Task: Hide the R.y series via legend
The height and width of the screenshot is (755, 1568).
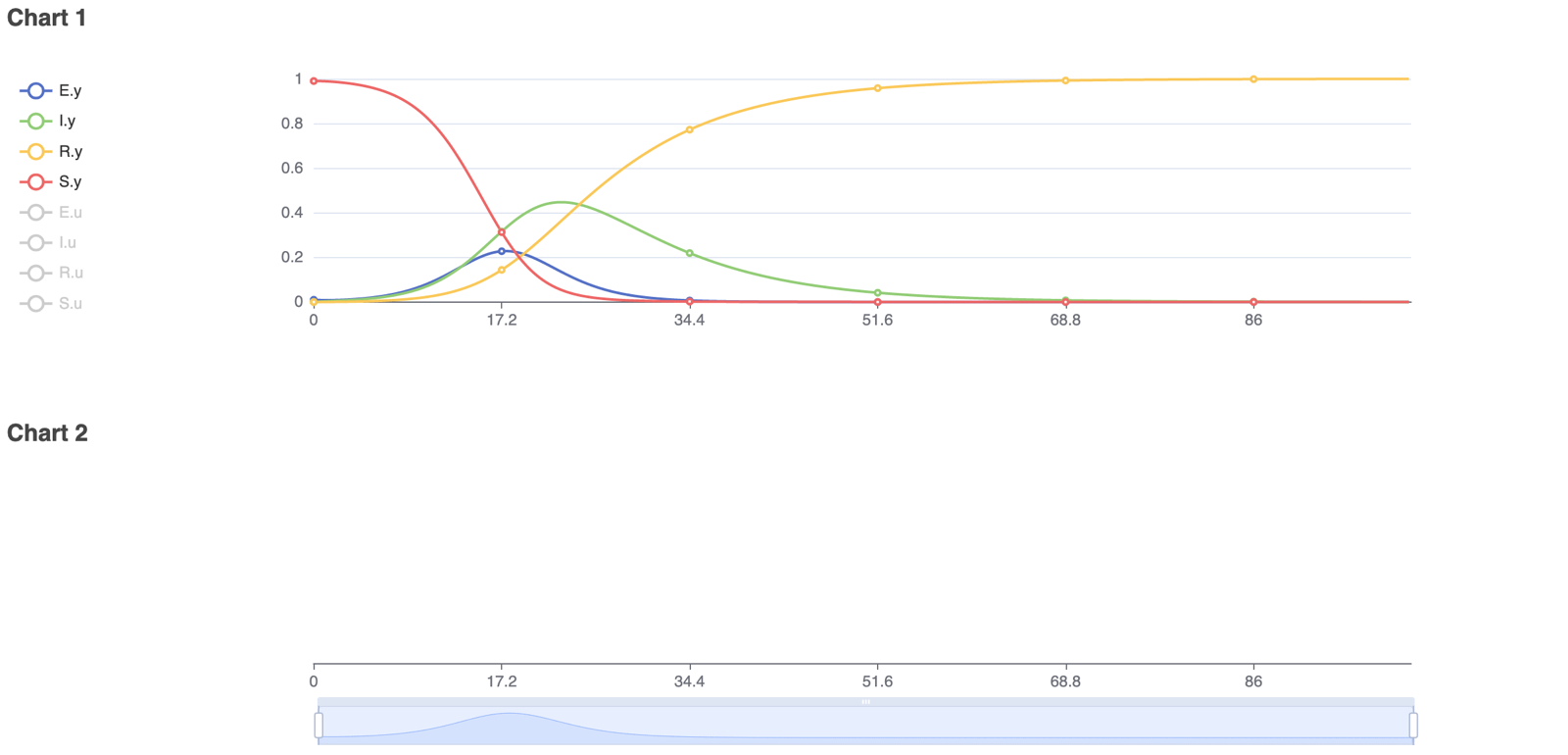Action: [51, 151]
